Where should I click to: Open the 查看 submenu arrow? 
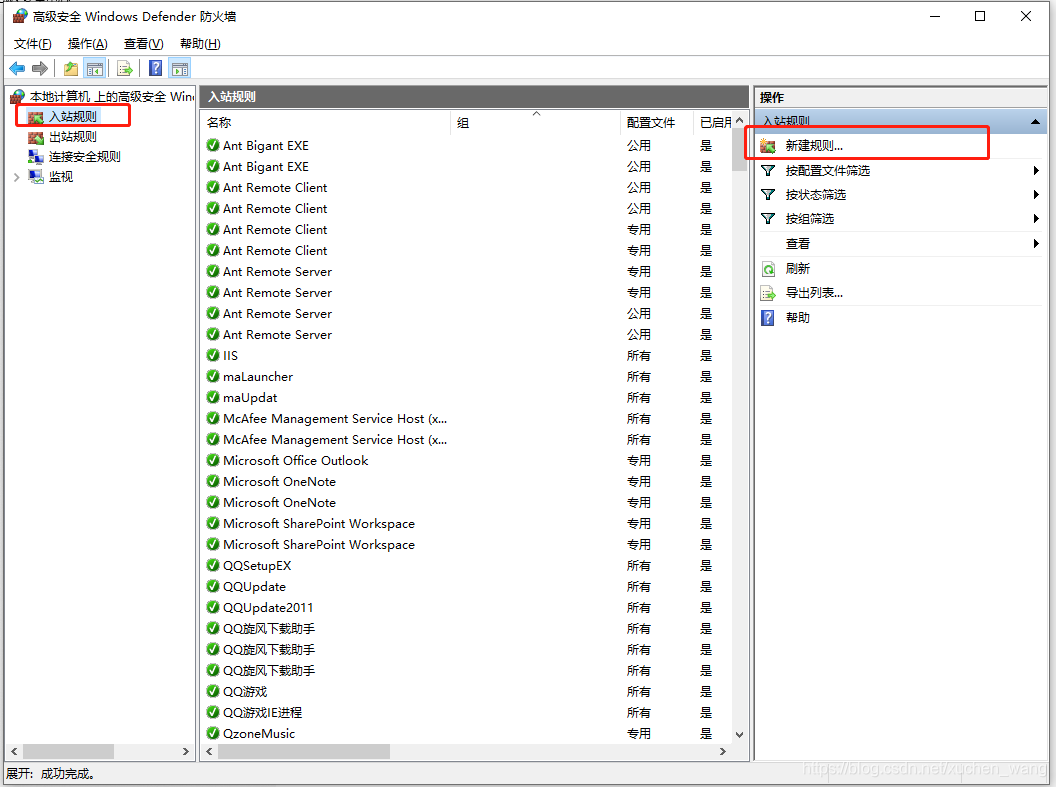point(1036,244)
